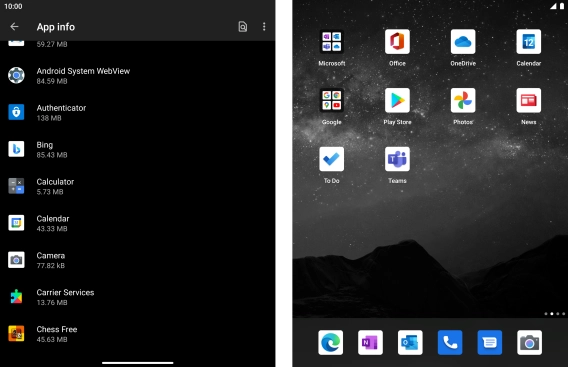Image resolution: width=568 pixels, height=367 pixels.
Task: Launch OneDrive from home screen
Action: (x=463, y=42)
